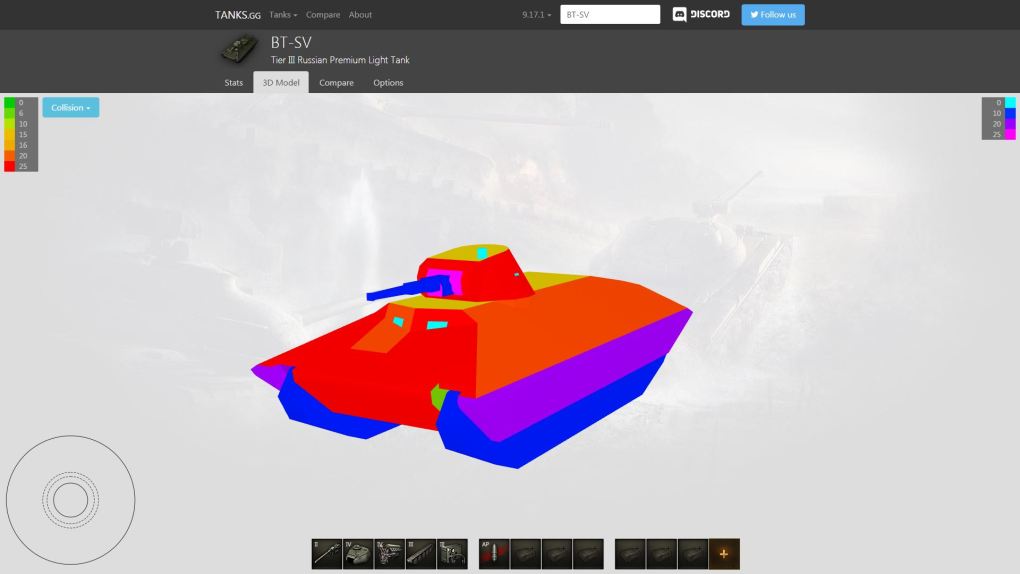Image resolution: width=1020 pixels, height=574 pixels.
Task: Click the red 25mm armor legend swatch
Action: coord(10,166)
